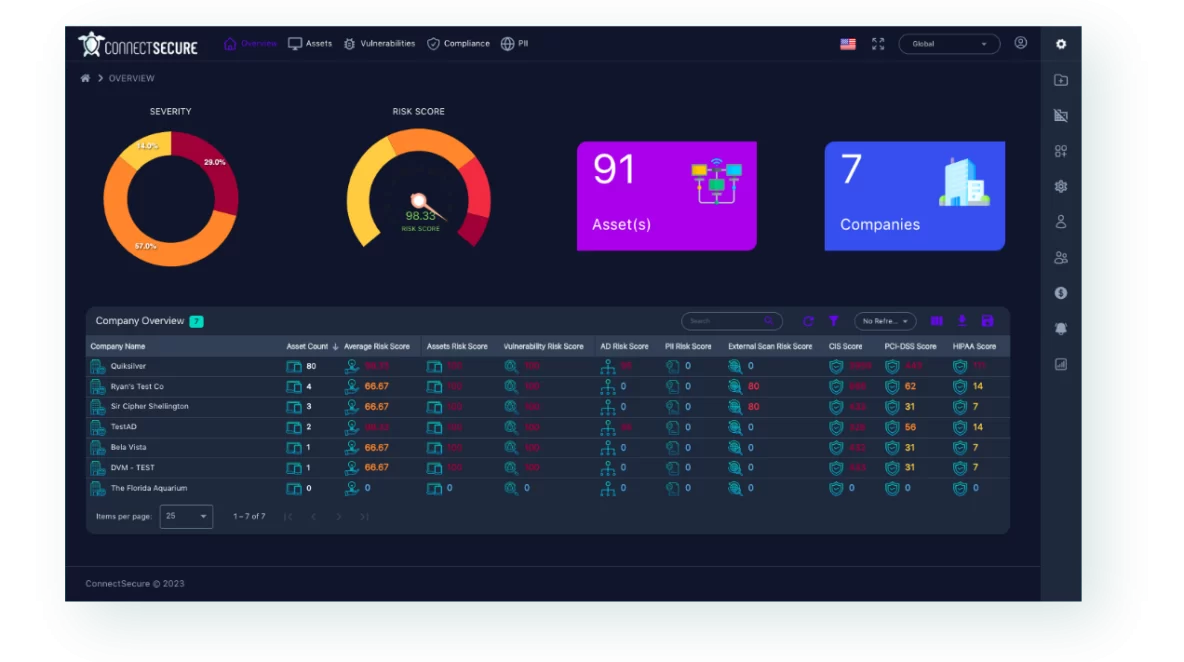
Task: Click the US flag language icon
Action: point(848,44)
